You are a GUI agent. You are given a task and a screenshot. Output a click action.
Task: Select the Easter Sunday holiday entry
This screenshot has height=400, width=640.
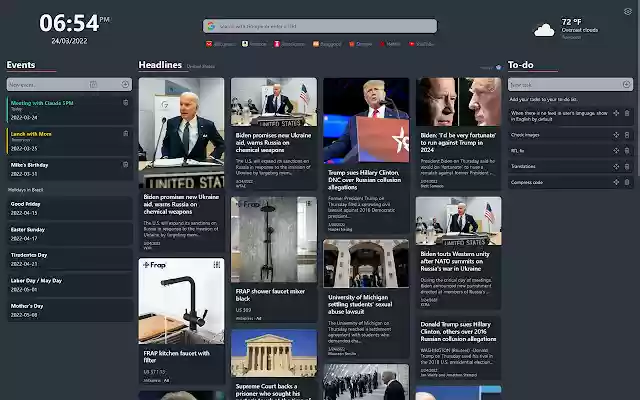(70, 234)
